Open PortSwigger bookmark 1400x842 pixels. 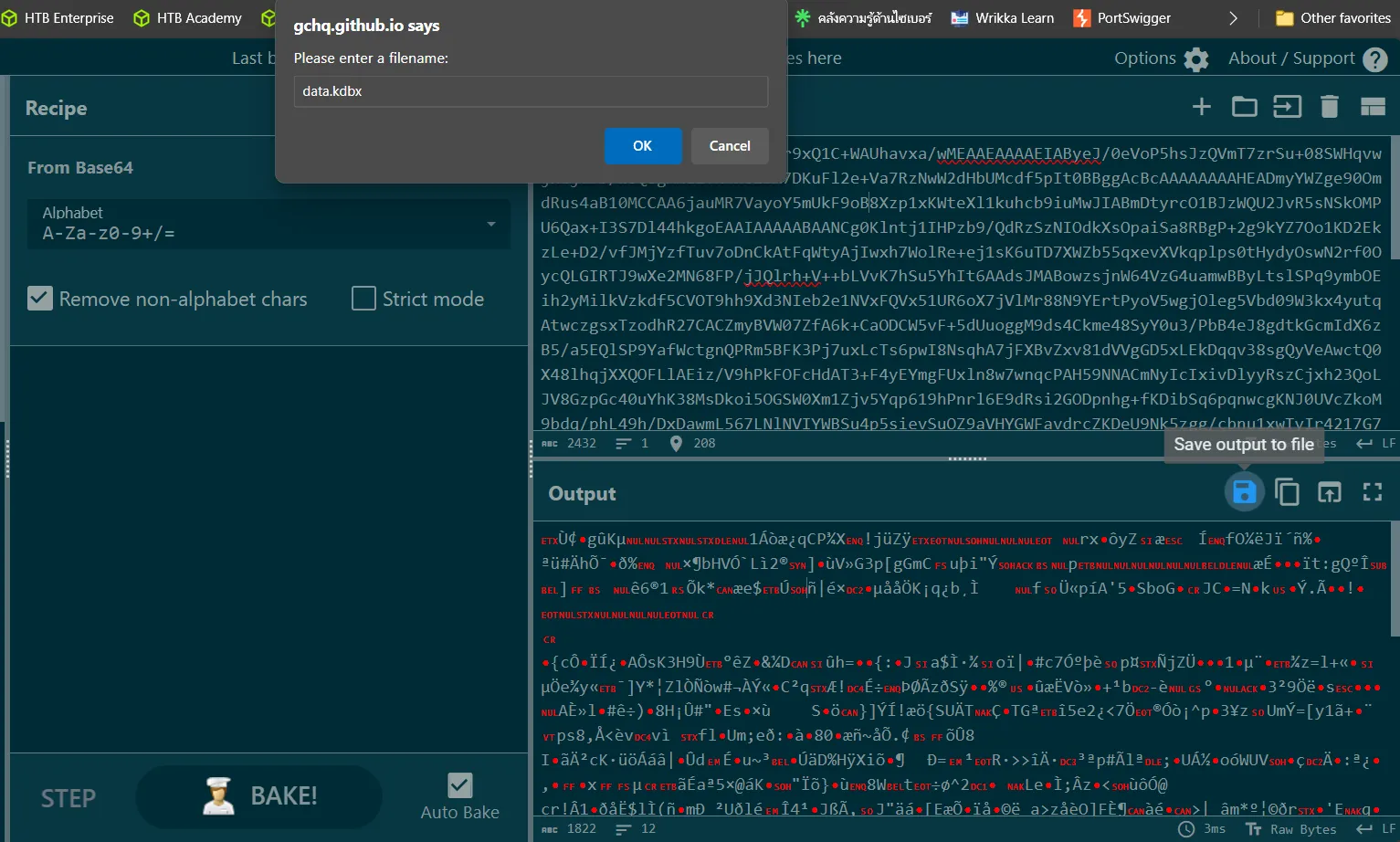click(1122, 18)
